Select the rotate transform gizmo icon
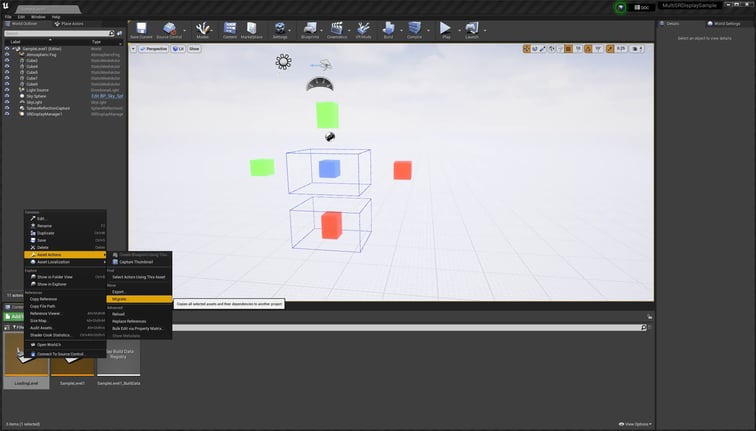Viewport: 756px width, 431px height. pos(535,49)
